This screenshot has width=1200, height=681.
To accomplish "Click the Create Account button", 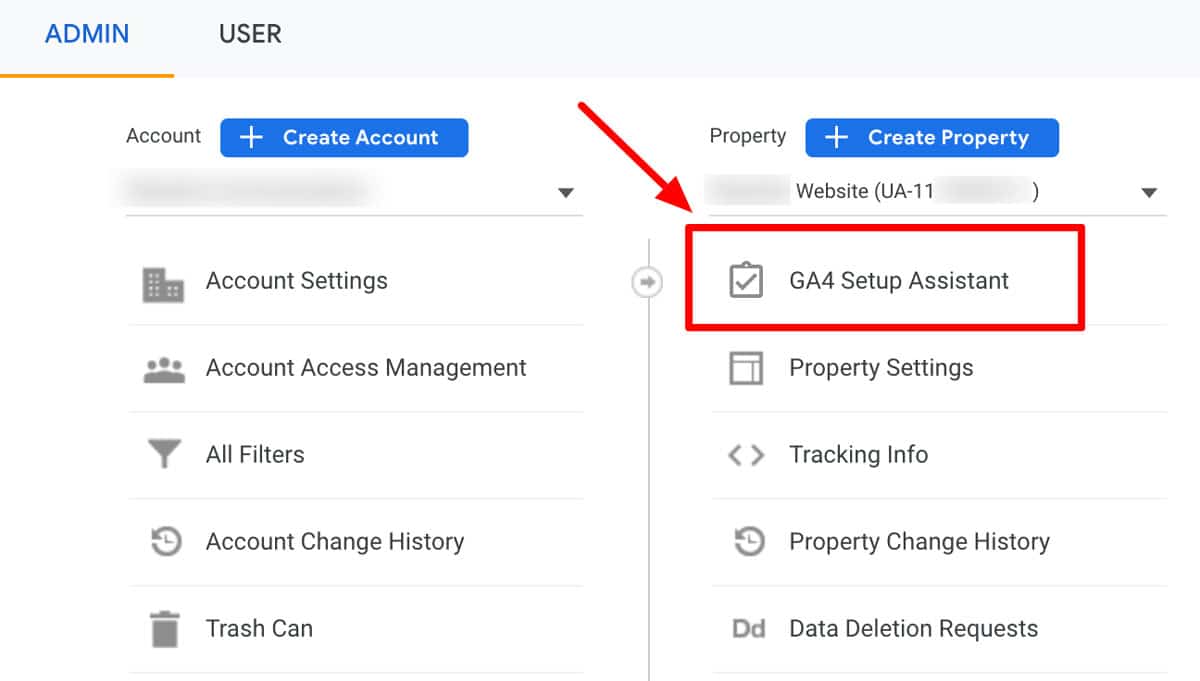I will coord(344,137).
